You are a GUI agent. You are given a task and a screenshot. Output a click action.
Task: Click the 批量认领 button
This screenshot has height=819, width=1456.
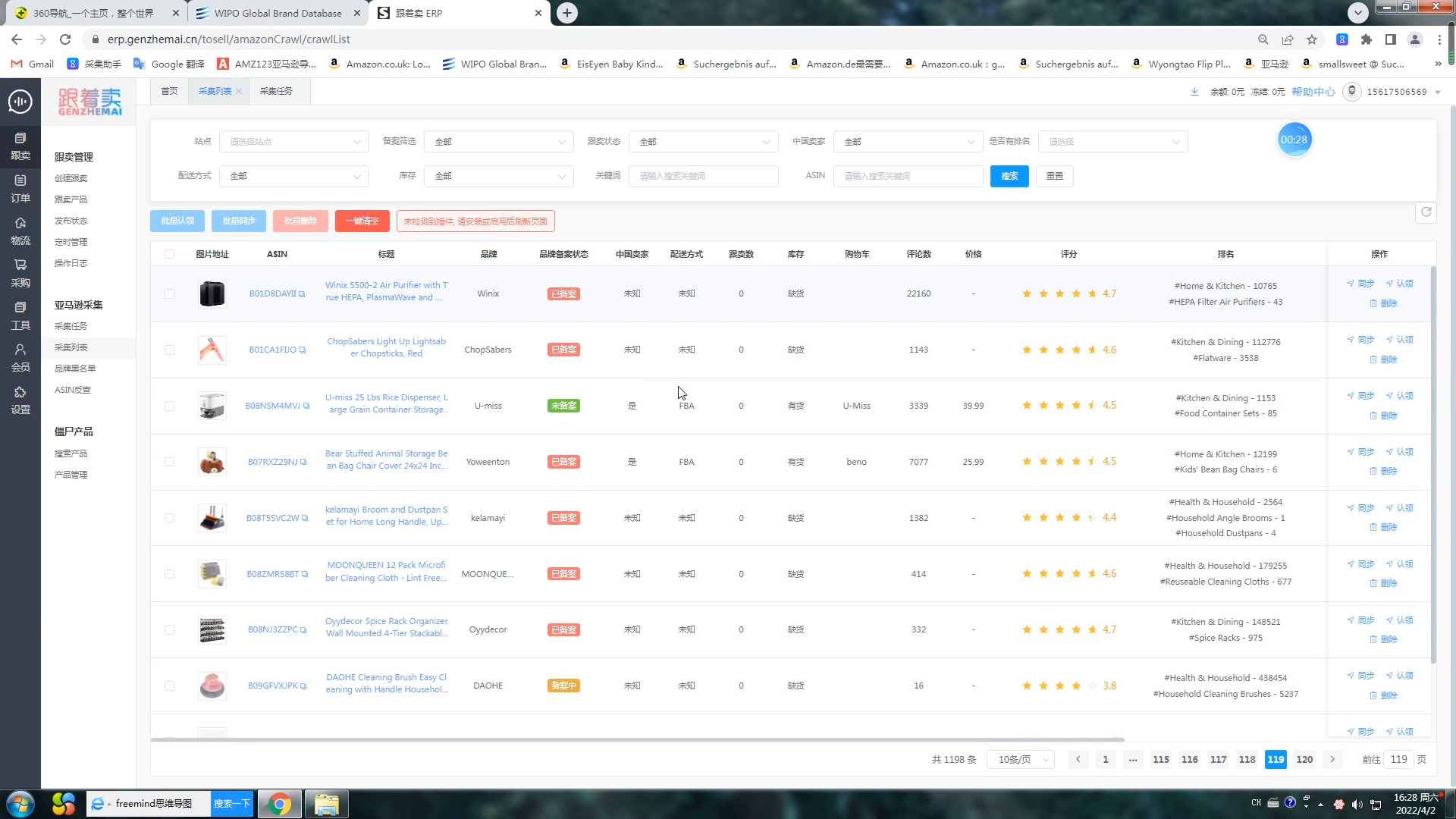click(177, 221)
